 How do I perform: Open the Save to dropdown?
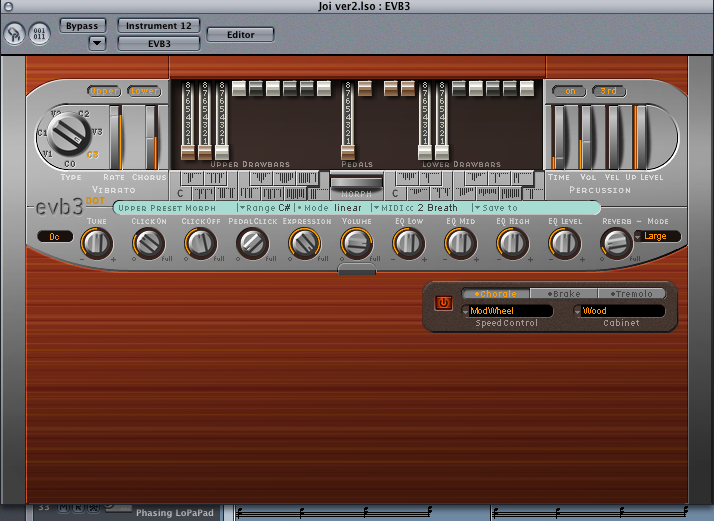(496, 208)
